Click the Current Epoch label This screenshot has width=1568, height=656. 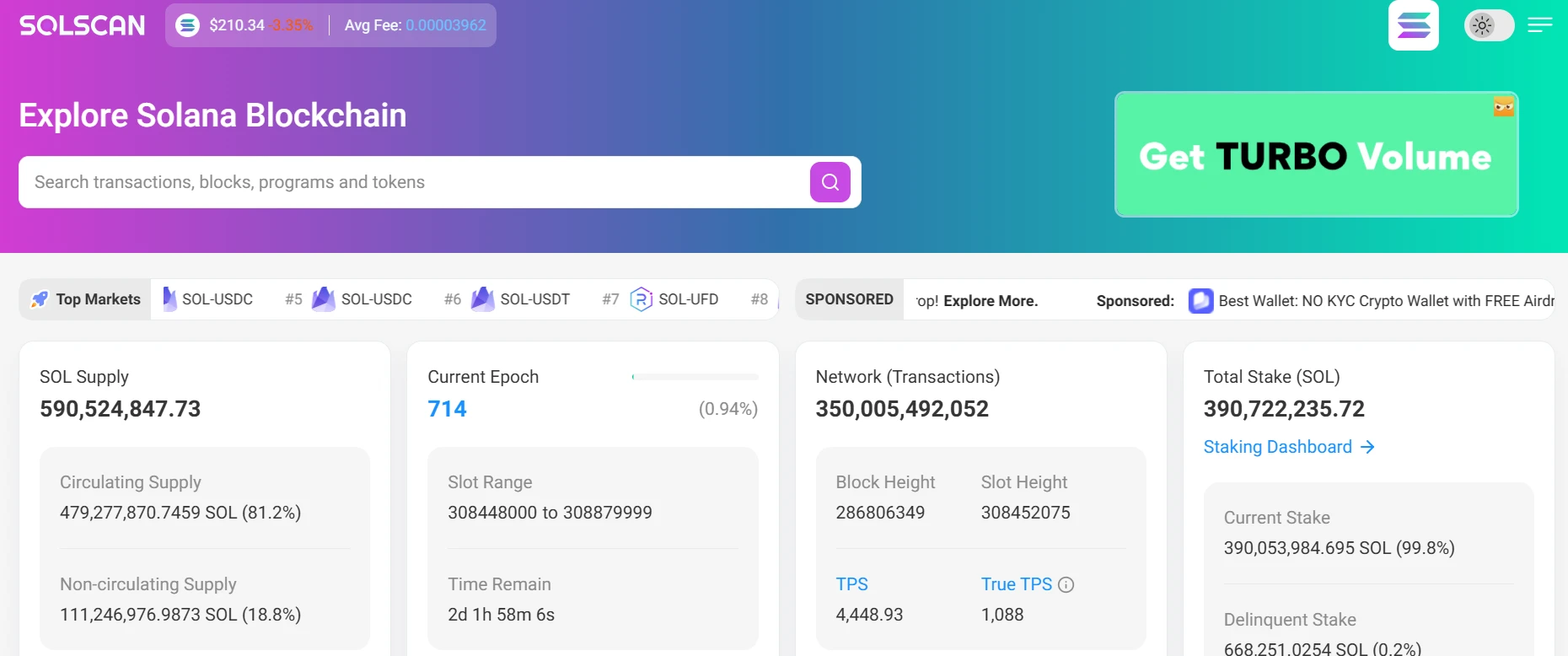point(483,377)
